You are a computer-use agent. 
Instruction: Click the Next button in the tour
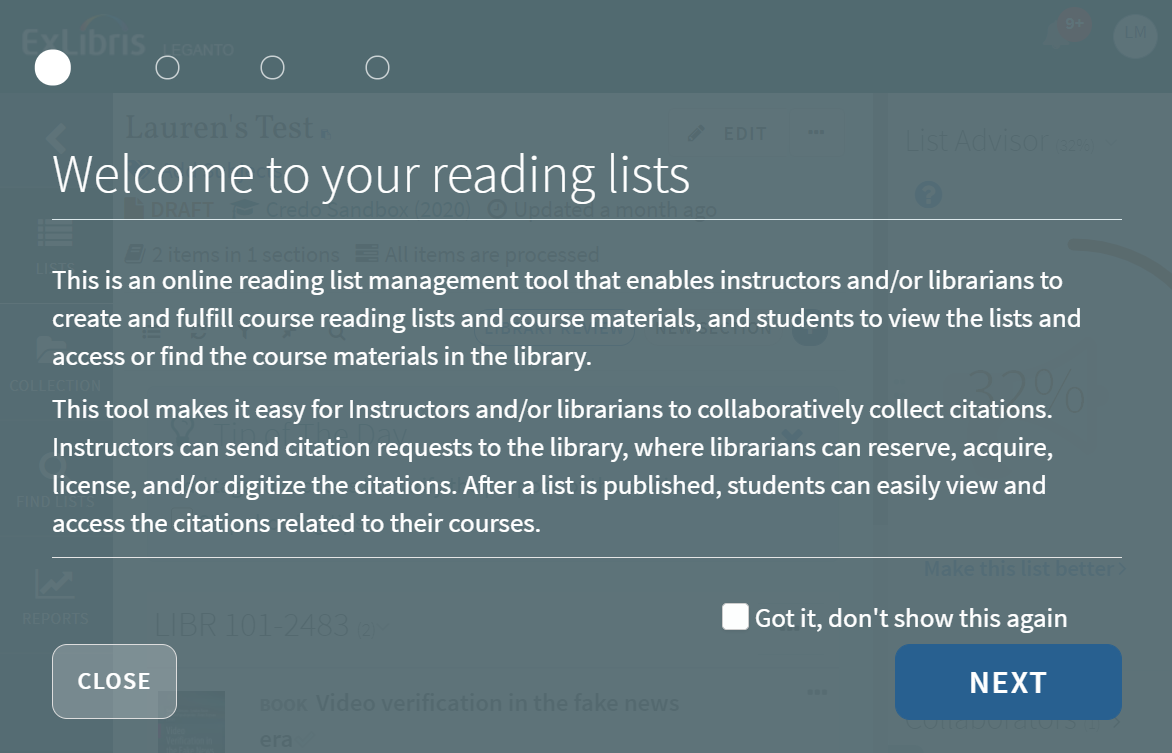tap(1007, 682)
